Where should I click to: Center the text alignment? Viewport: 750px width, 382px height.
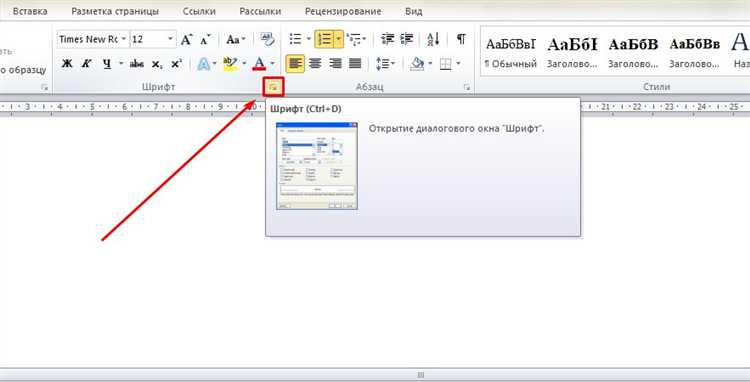(315, 63)
